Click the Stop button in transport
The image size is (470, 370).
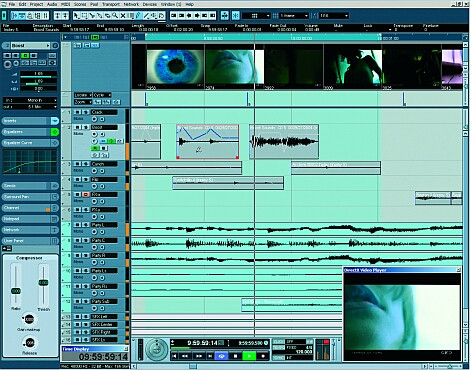coord(235,356)
